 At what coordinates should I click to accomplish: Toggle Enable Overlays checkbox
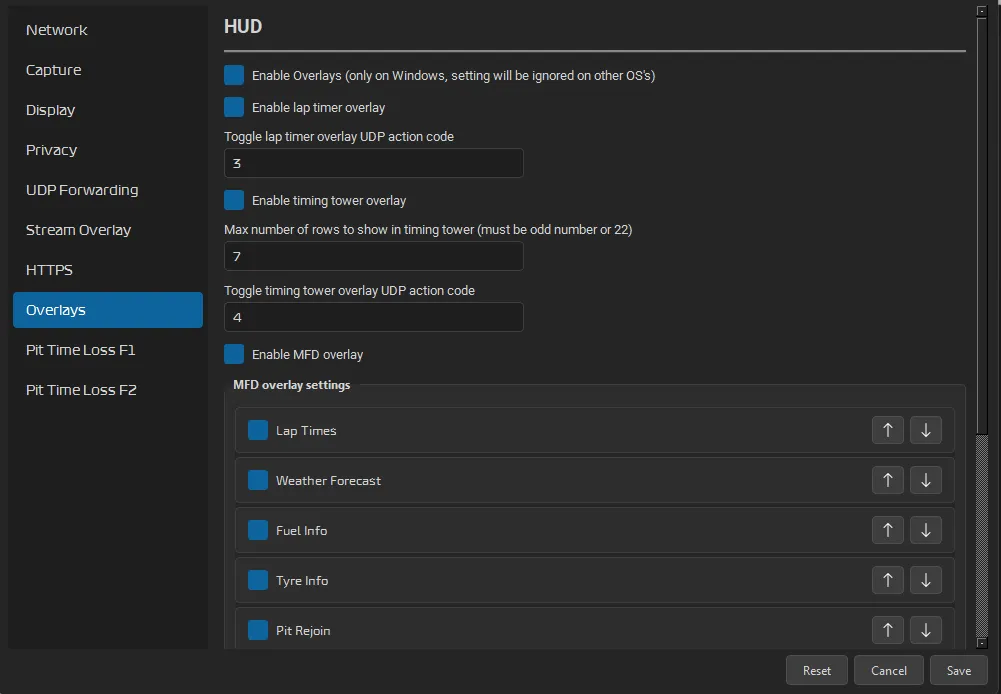234,75
